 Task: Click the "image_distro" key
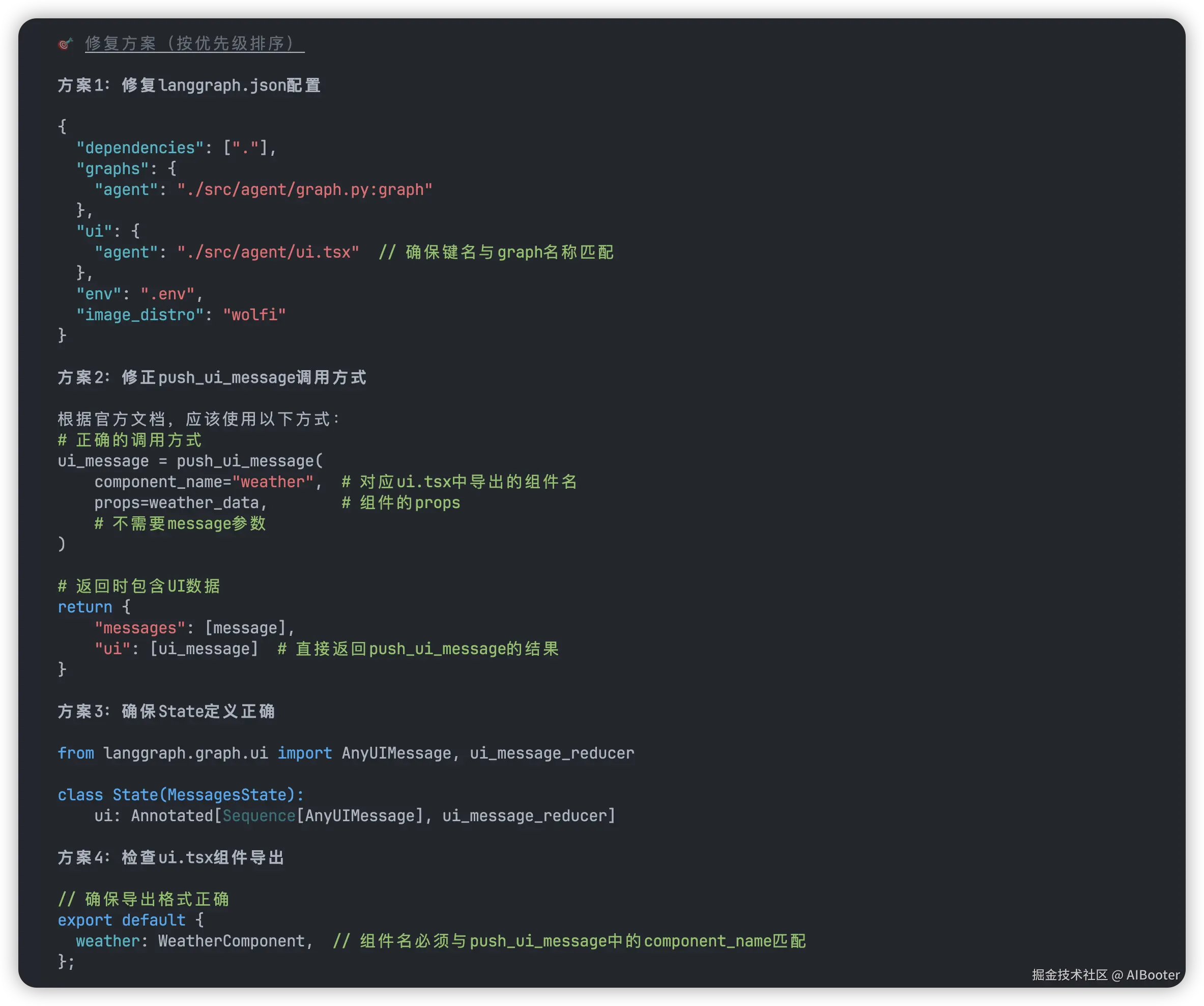coord(140,315)
